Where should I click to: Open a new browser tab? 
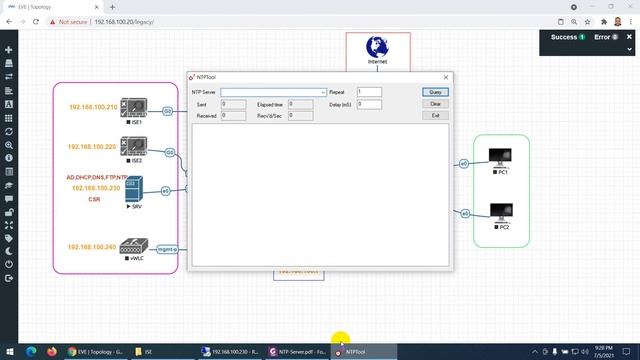112,7
